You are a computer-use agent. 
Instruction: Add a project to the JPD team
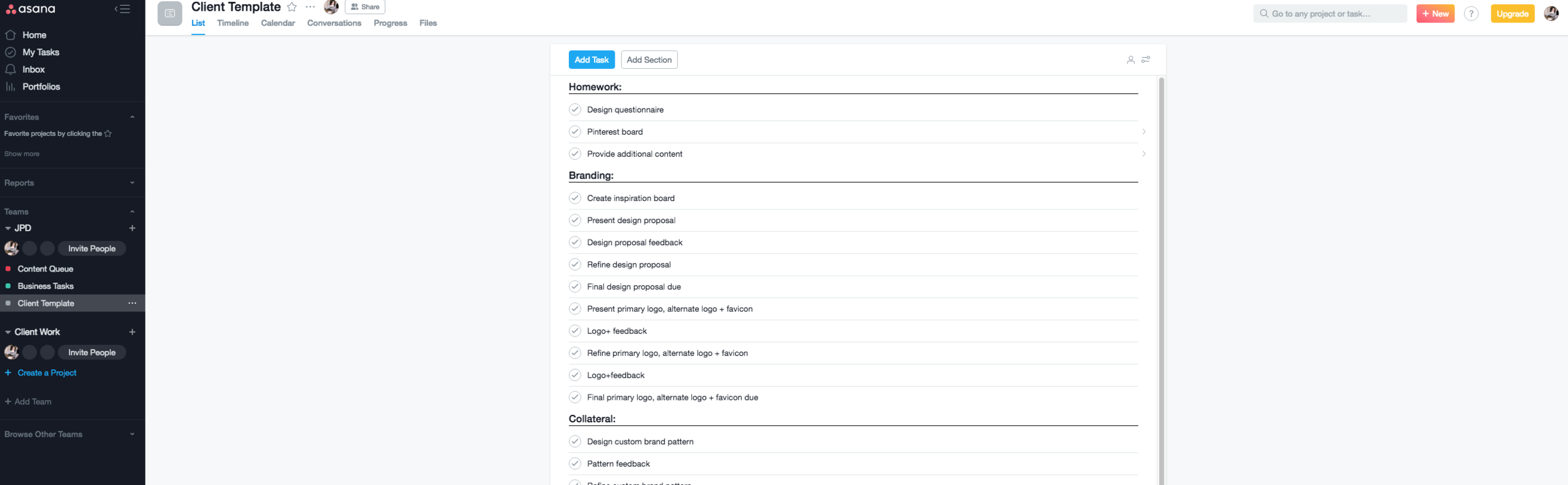point(132,228)
